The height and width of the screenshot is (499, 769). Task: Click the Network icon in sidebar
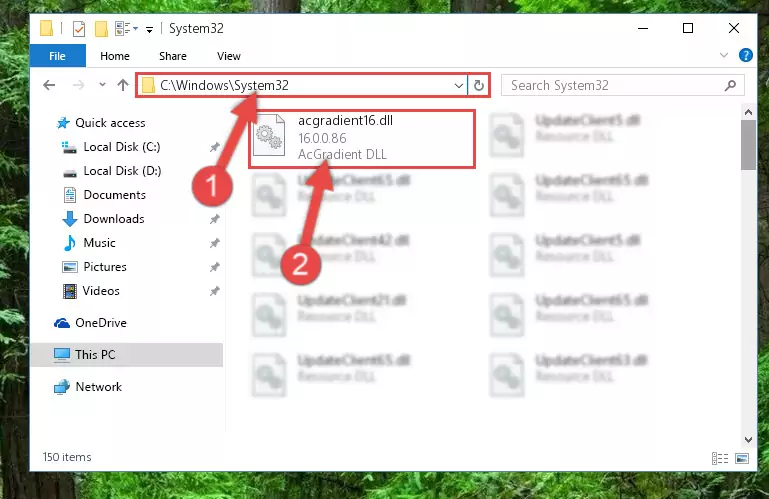tap(62, 387)
